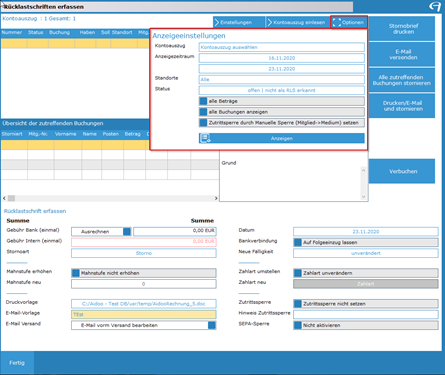Screen dimensions: 445x375
Task: Click left arrow of bookings table scrollbar
Action: click(4, 198)
